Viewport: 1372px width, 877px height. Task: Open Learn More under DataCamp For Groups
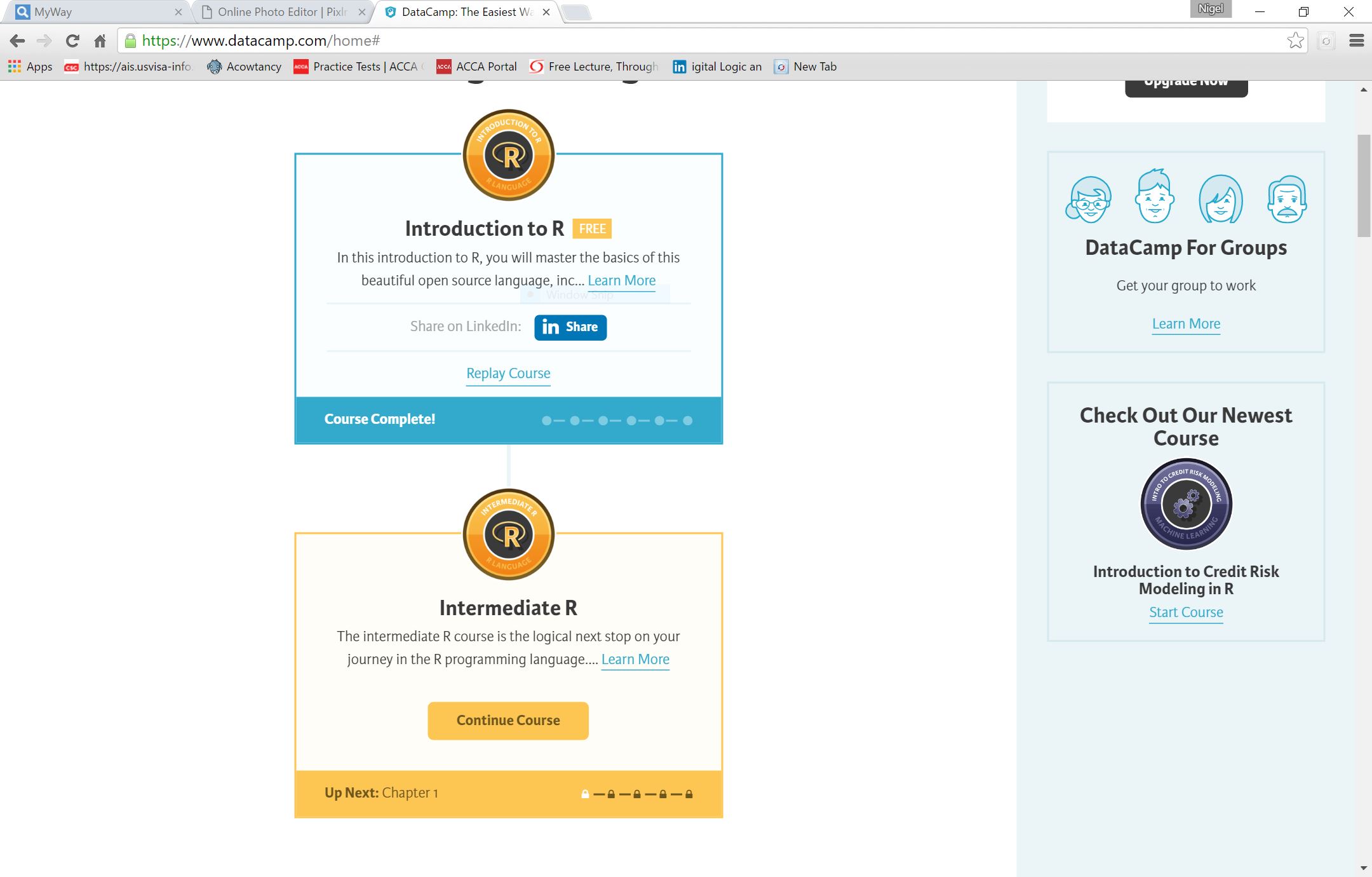click(1186, 324)
